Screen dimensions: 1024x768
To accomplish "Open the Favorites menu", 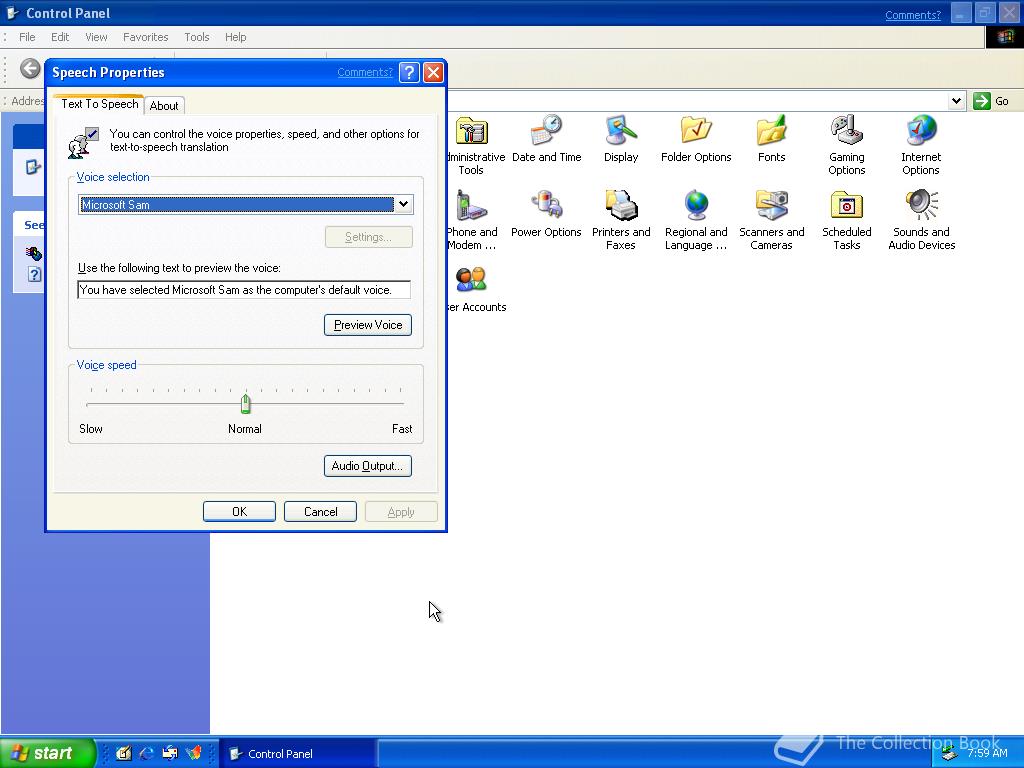I will pos(146,37).
